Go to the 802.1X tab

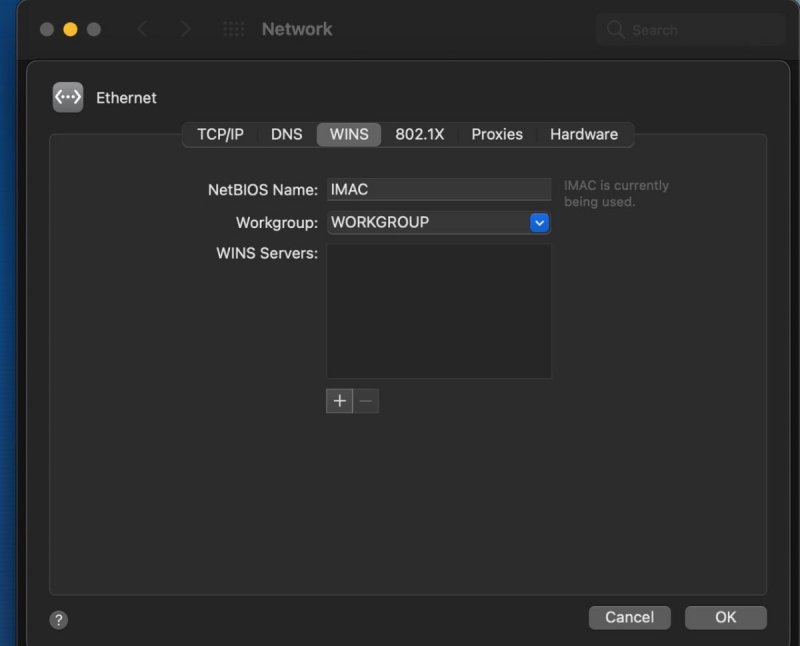point(419,134)
